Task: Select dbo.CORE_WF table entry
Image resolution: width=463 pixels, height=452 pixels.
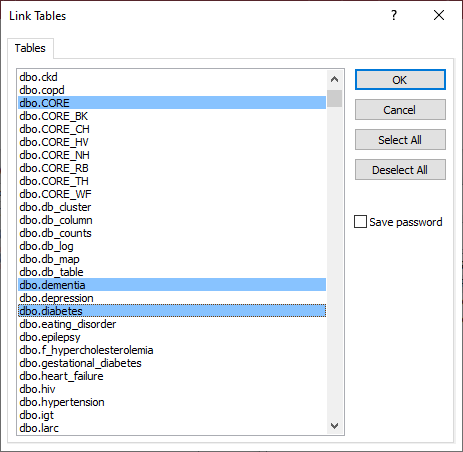Action: (172, 194)
